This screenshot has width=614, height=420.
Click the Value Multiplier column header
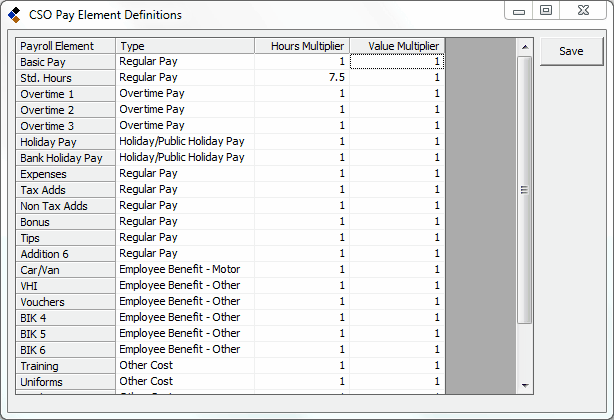tap(396, 46)
